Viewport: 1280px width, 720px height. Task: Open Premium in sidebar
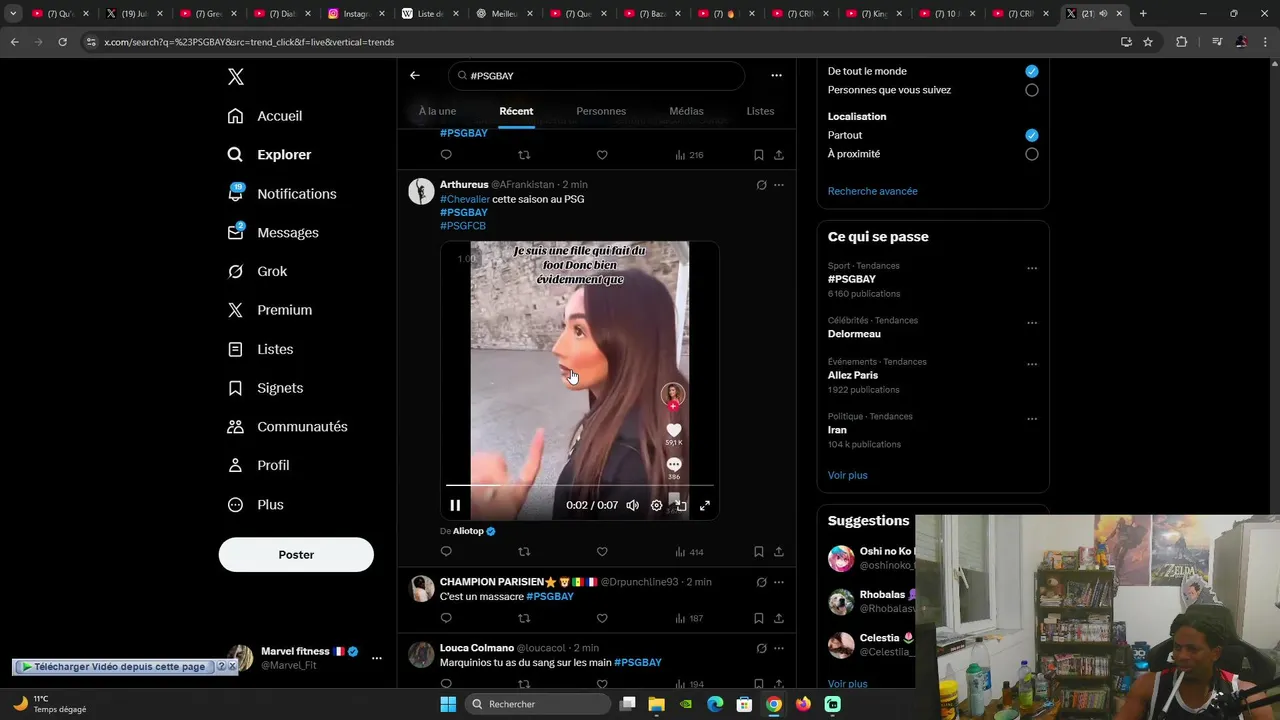[x=271, y=310]
